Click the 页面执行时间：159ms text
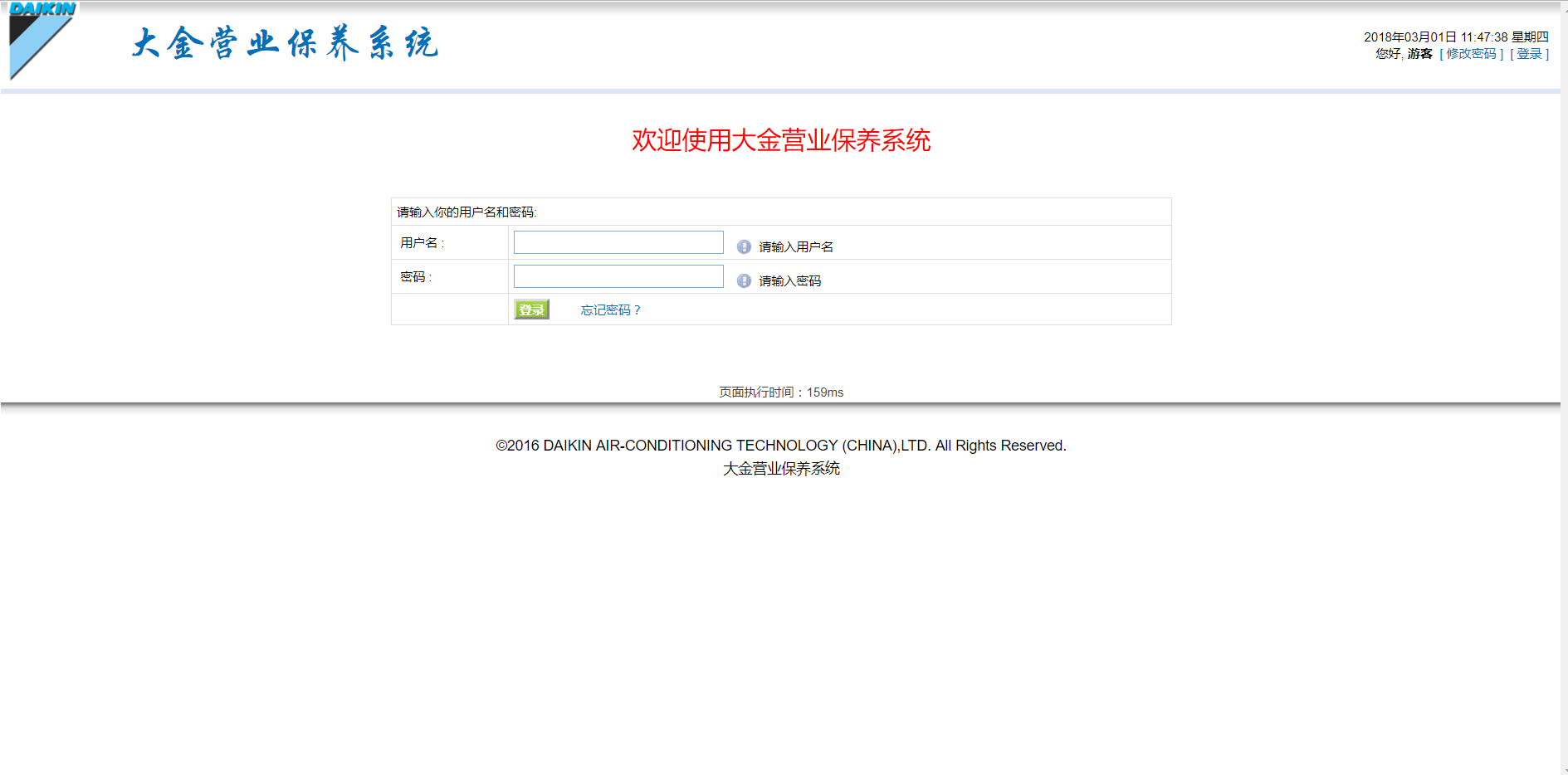This screenshot has height=775, width=1568. click(781, 392)
